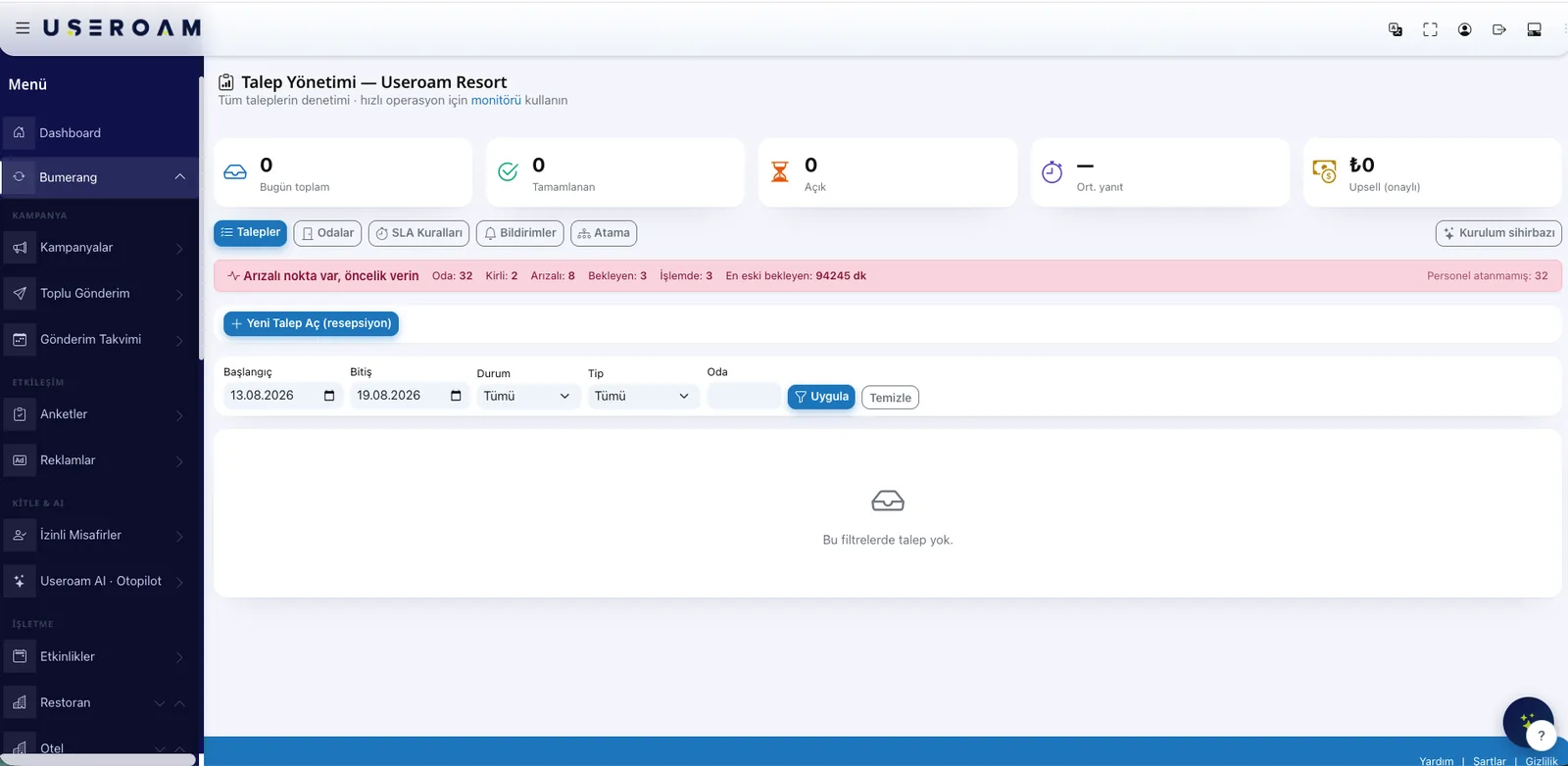
Task: Select the Talepler tab
Action: point(250,233)
